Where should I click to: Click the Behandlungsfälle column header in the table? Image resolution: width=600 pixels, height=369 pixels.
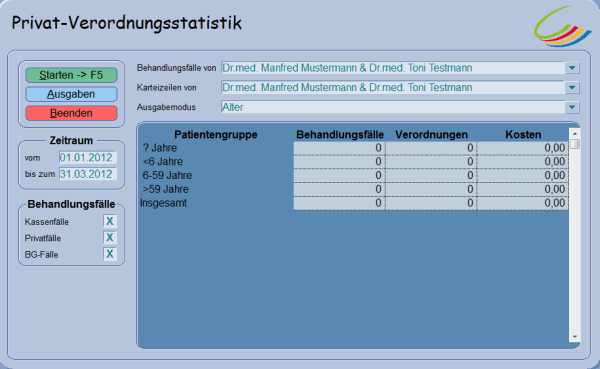340,135
